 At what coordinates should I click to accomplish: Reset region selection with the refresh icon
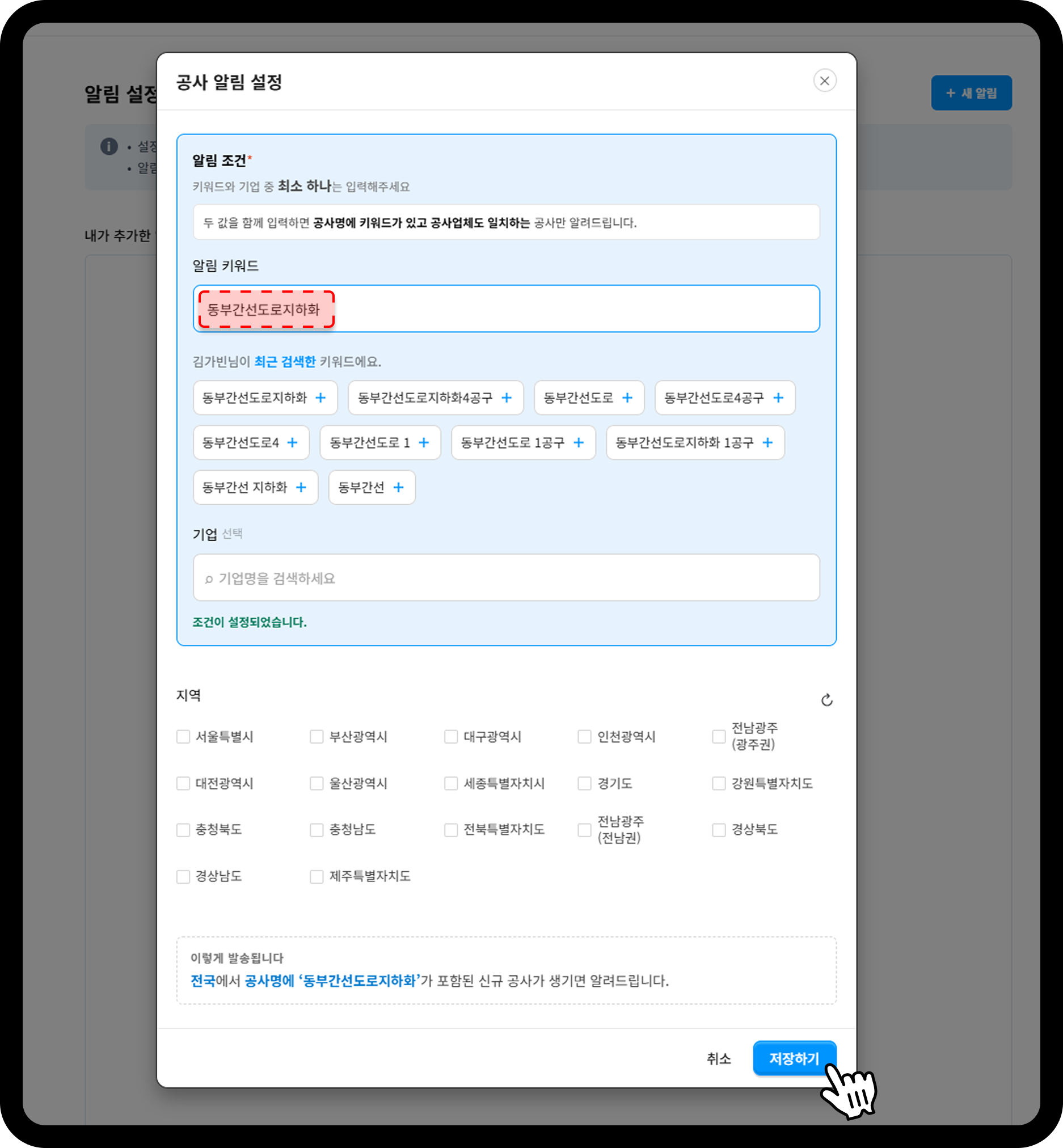(826, 699)
